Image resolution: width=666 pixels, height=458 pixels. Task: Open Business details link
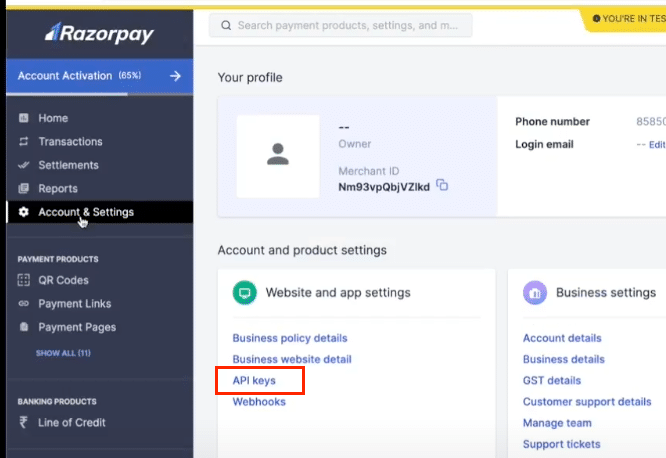pos(564,359)
